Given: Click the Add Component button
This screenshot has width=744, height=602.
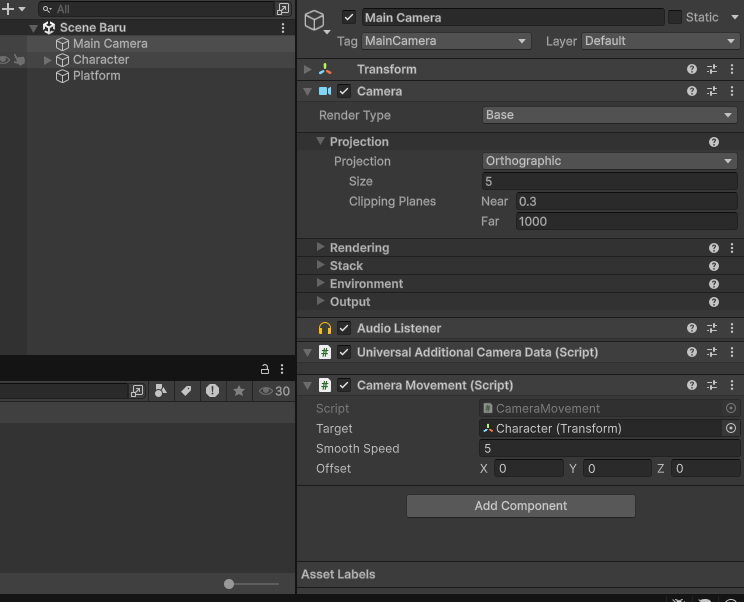Looking at the screenshot, I should coord(521,506).
